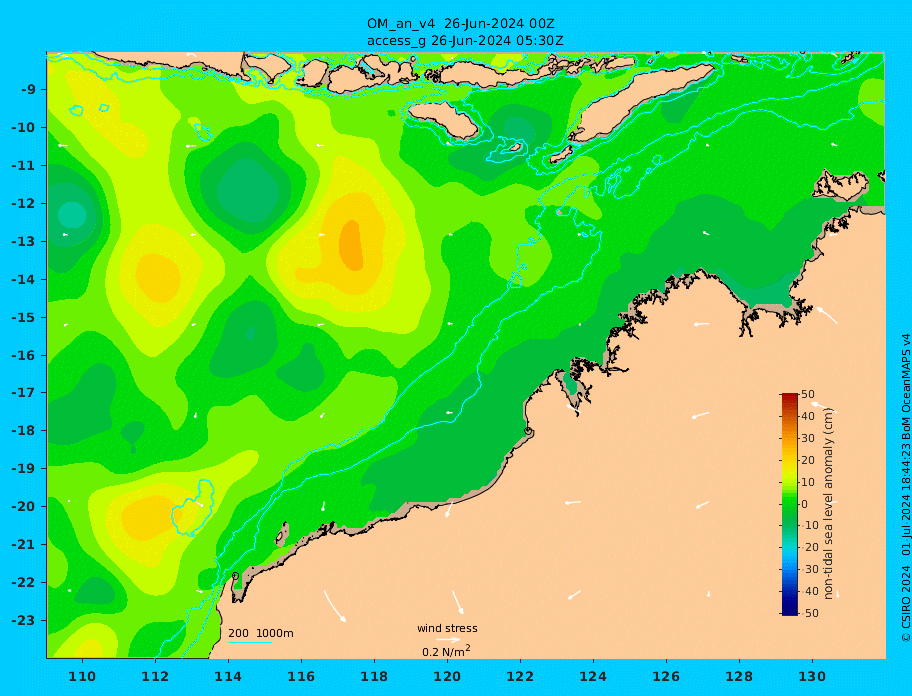Click the green zero level on color bar
The width and height of the screenshot is (912, 696).
789,504
